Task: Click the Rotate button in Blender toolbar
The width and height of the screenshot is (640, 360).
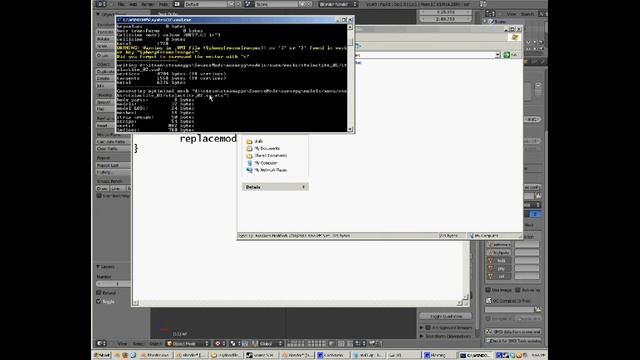Action: [105, 39]
